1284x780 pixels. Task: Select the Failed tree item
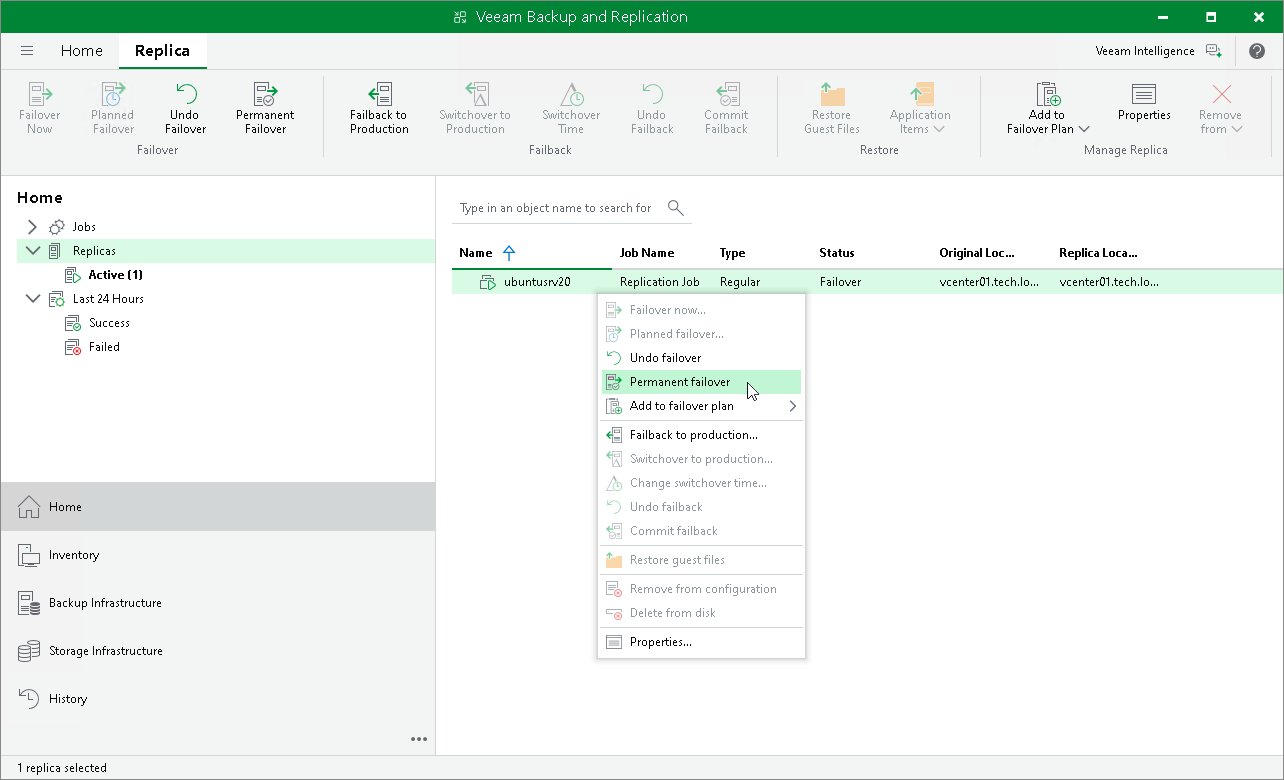click(x=104, y=347)
